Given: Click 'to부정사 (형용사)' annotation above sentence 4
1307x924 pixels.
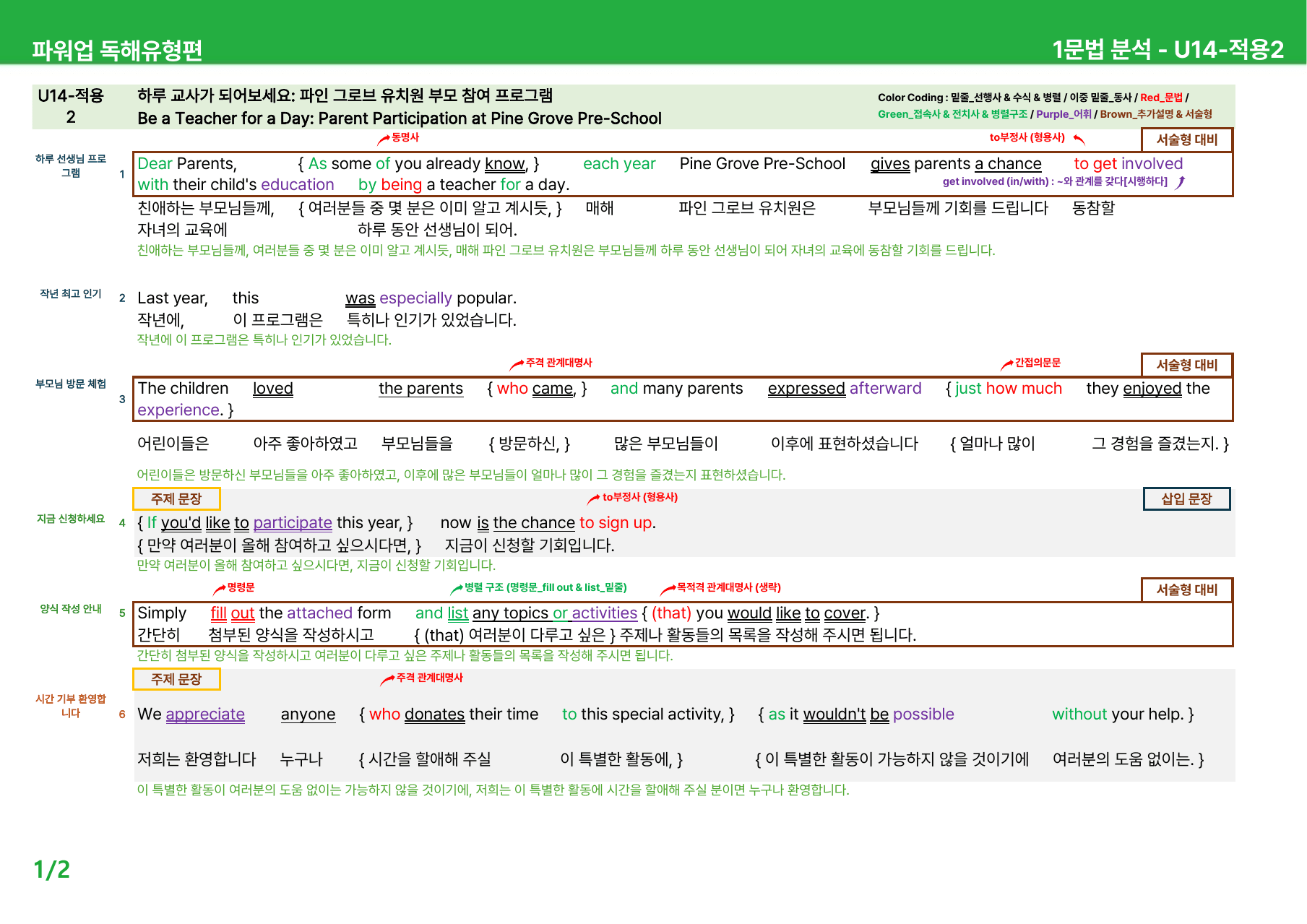Looking at the screenshot, I should pyautogui.click(x=640, y=497).
